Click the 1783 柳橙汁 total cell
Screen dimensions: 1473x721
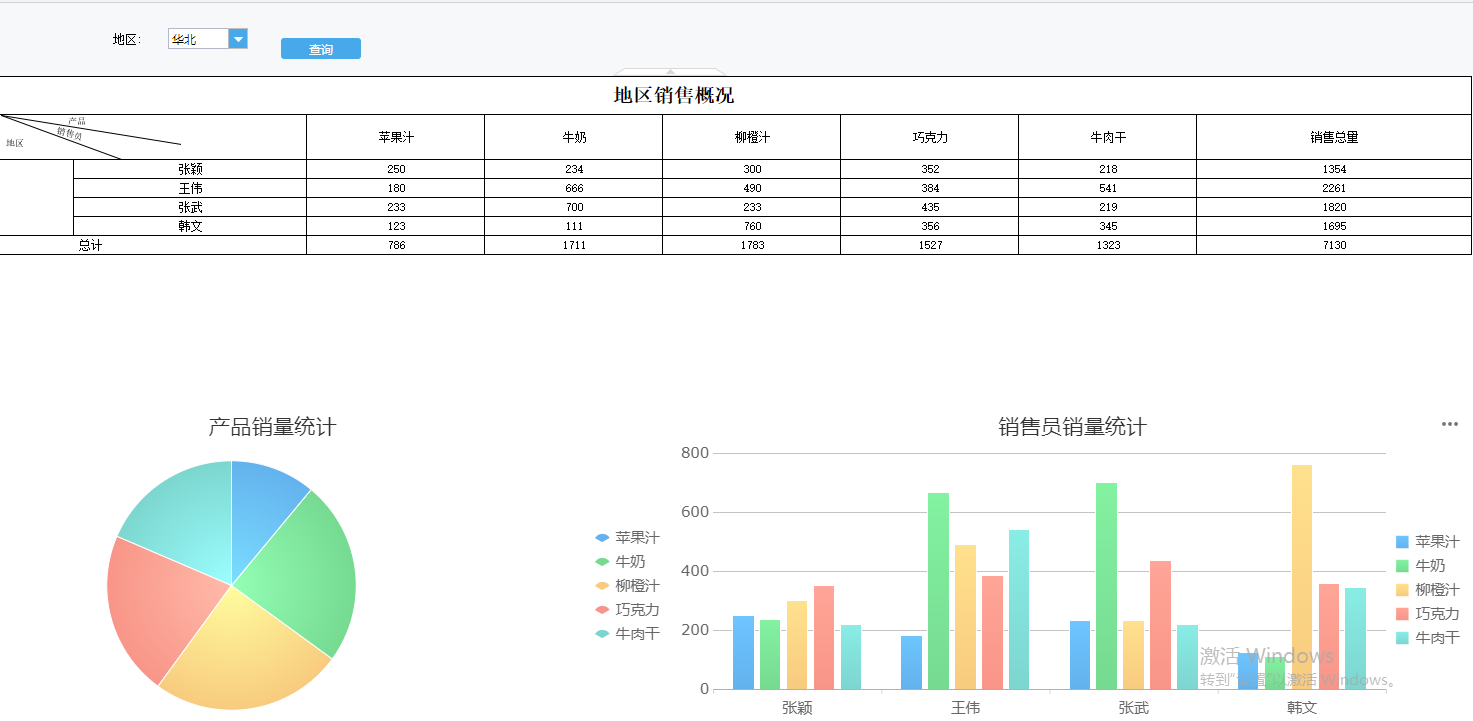[752, 245]
